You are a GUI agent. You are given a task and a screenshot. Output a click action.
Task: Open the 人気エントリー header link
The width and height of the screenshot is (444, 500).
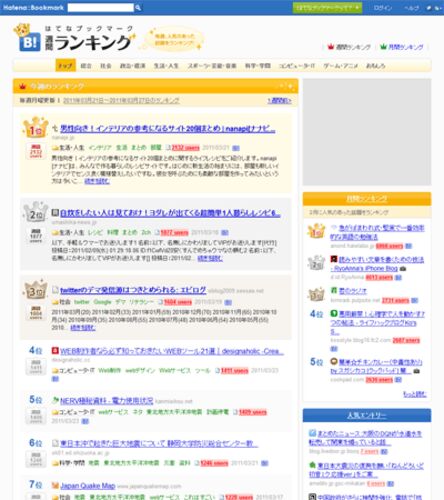[367, 415]
